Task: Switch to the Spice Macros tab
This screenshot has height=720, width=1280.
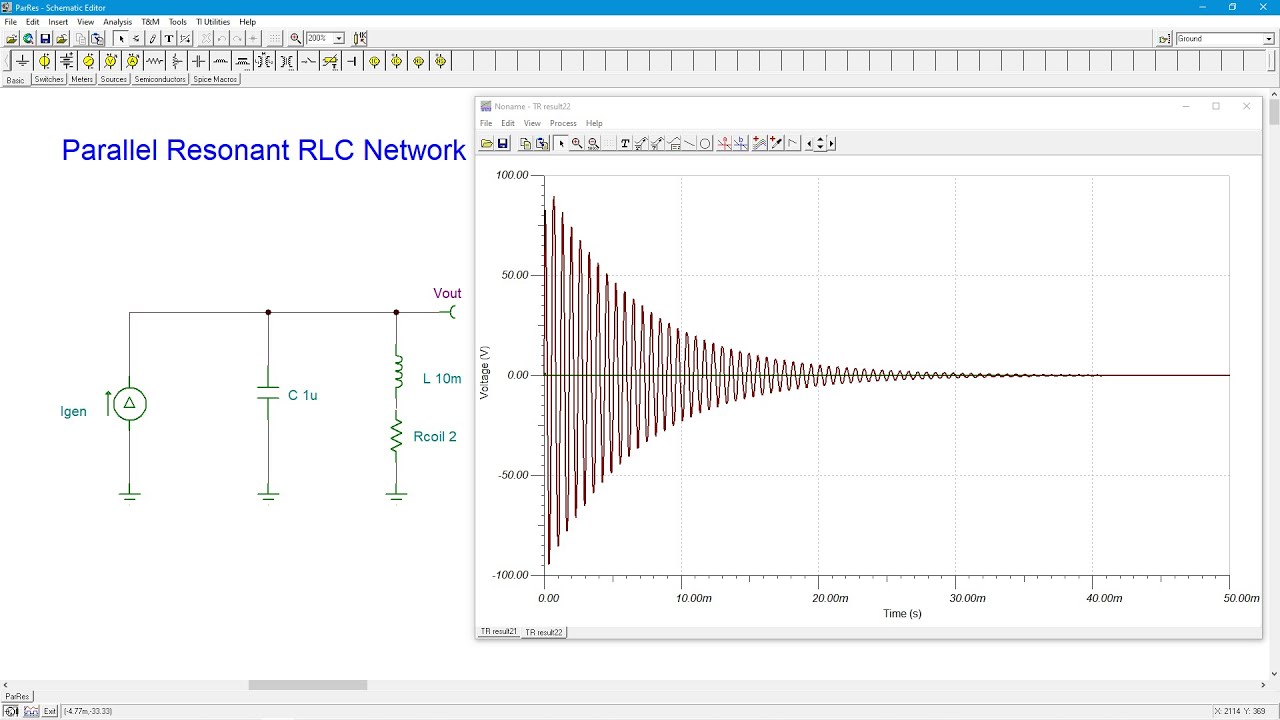Action: coord(215,79)
